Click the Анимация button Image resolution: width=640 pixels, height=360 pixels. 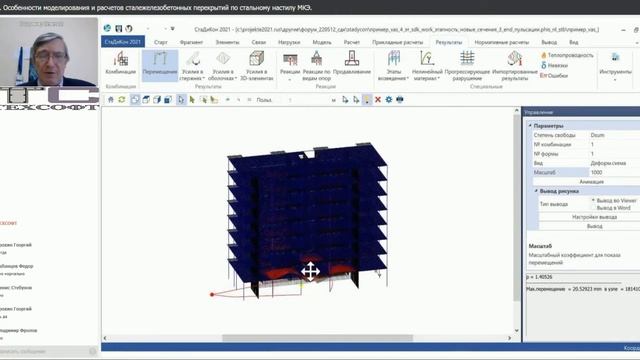591,182
